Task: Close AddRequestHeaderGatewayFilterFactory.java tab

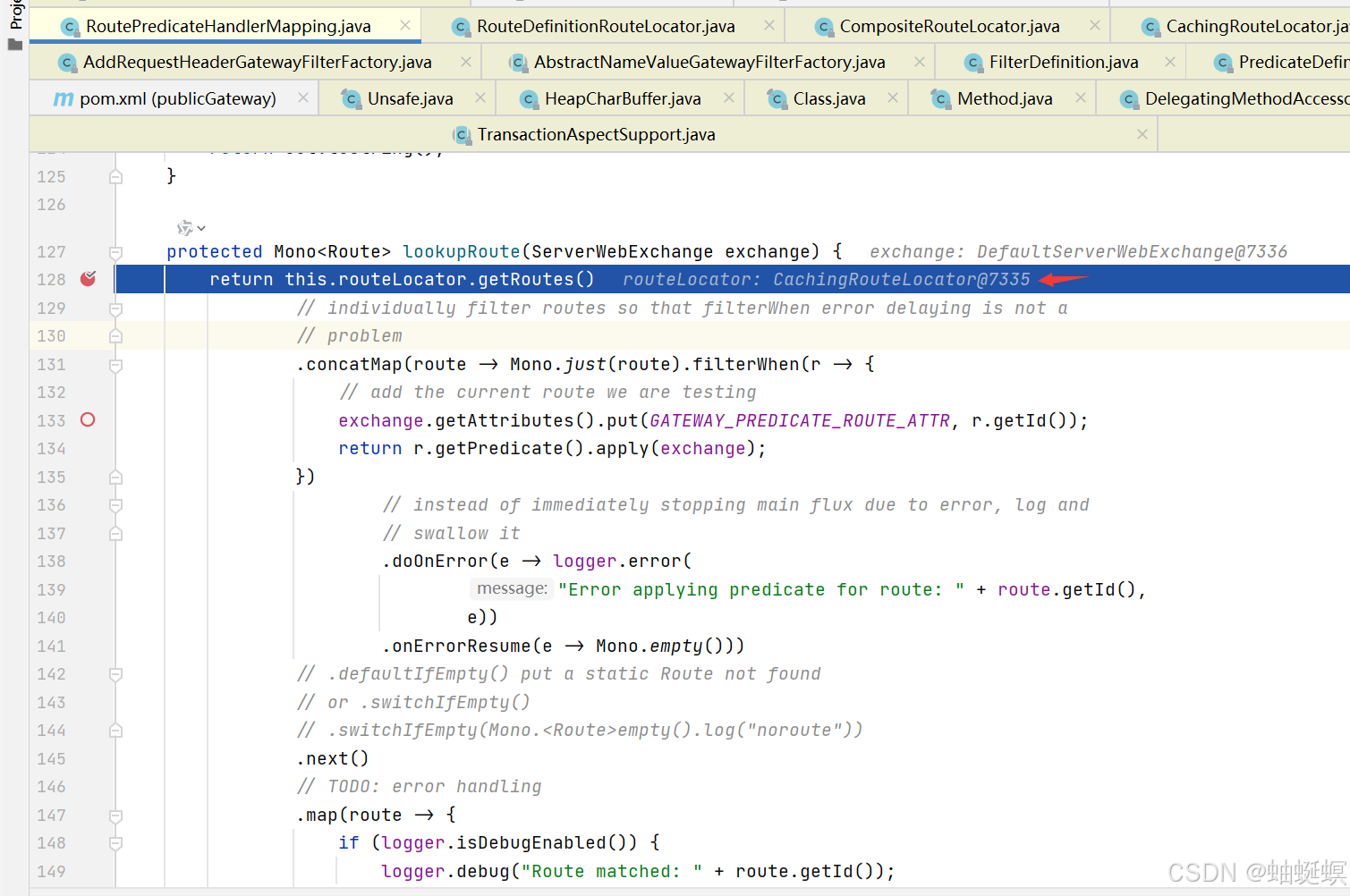Action: [x=466, y=61]
